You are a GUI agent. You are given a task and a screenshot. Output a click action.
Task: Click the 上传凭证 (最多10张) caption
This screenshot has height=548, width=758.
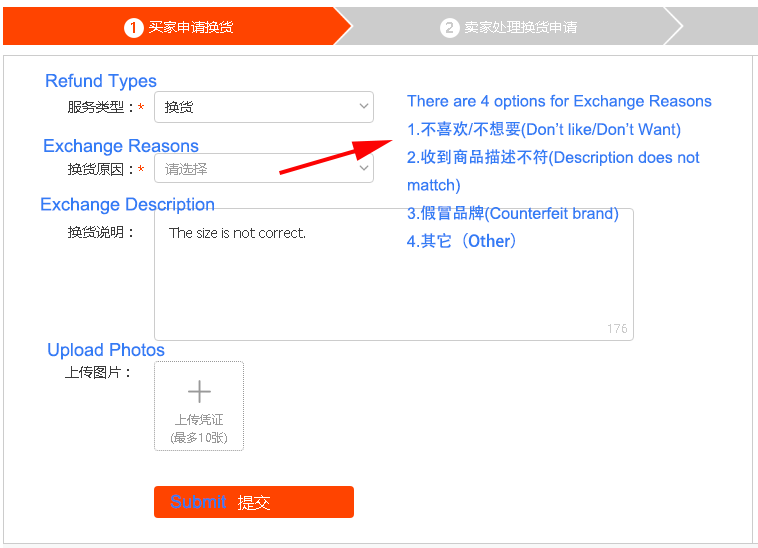coord(199,428)
